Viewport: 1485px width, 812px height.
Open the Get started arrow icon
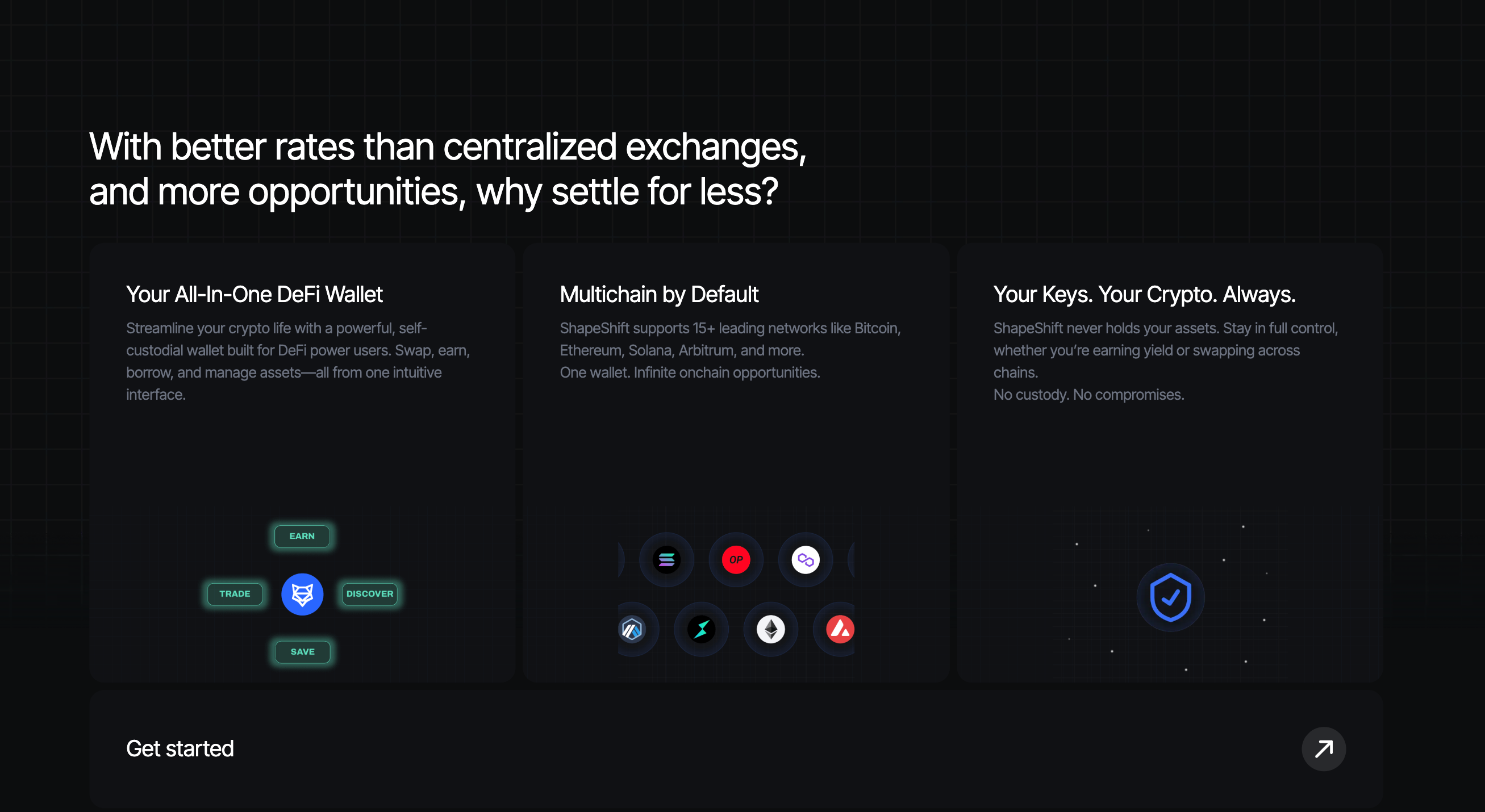(x=1323, y=748)
